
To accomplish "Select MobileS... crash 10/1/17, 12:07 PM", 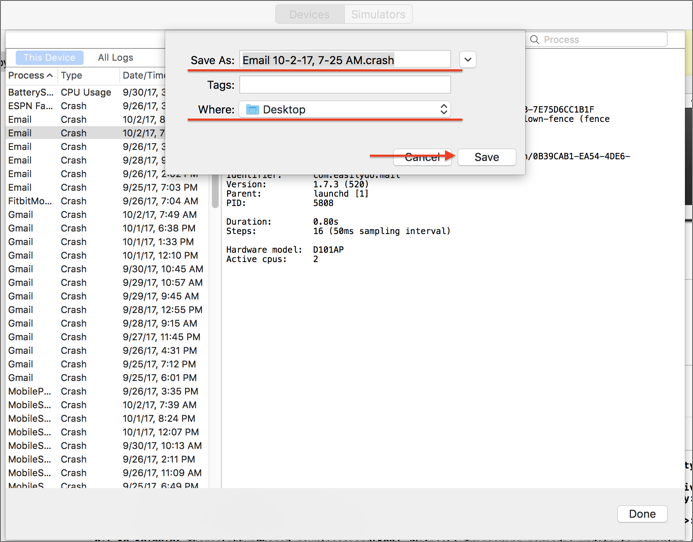I will (107, 432).
